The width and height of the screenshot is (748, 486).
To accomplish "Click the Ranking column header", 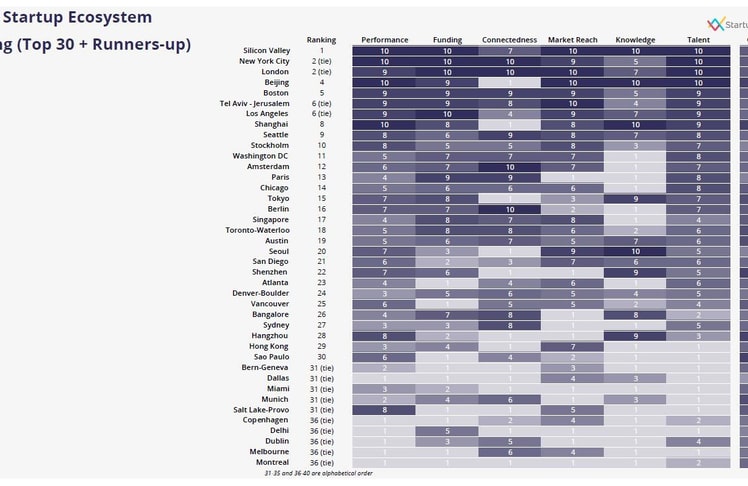I will (x=321, y=40).
